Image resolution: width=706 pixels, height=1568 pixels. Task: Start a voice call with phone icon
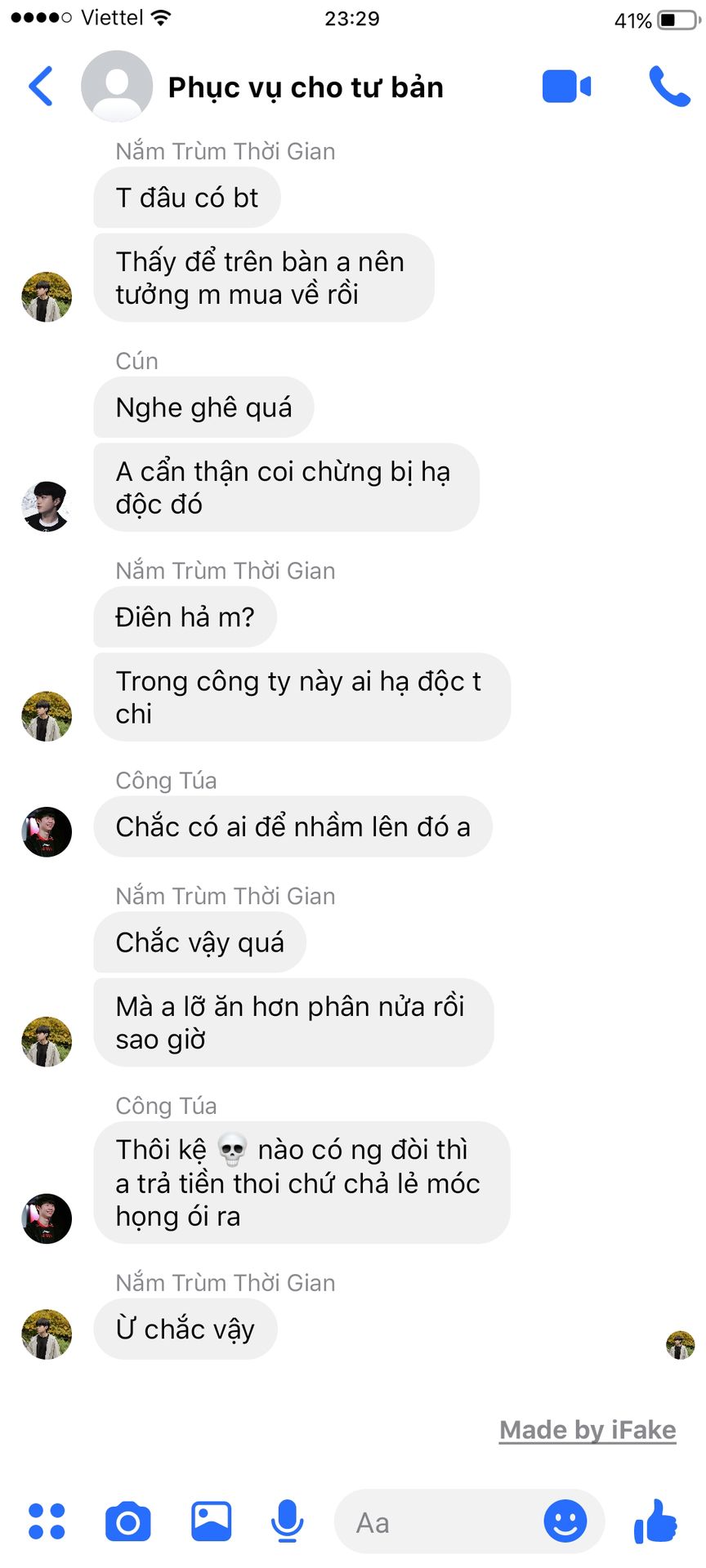669,87
